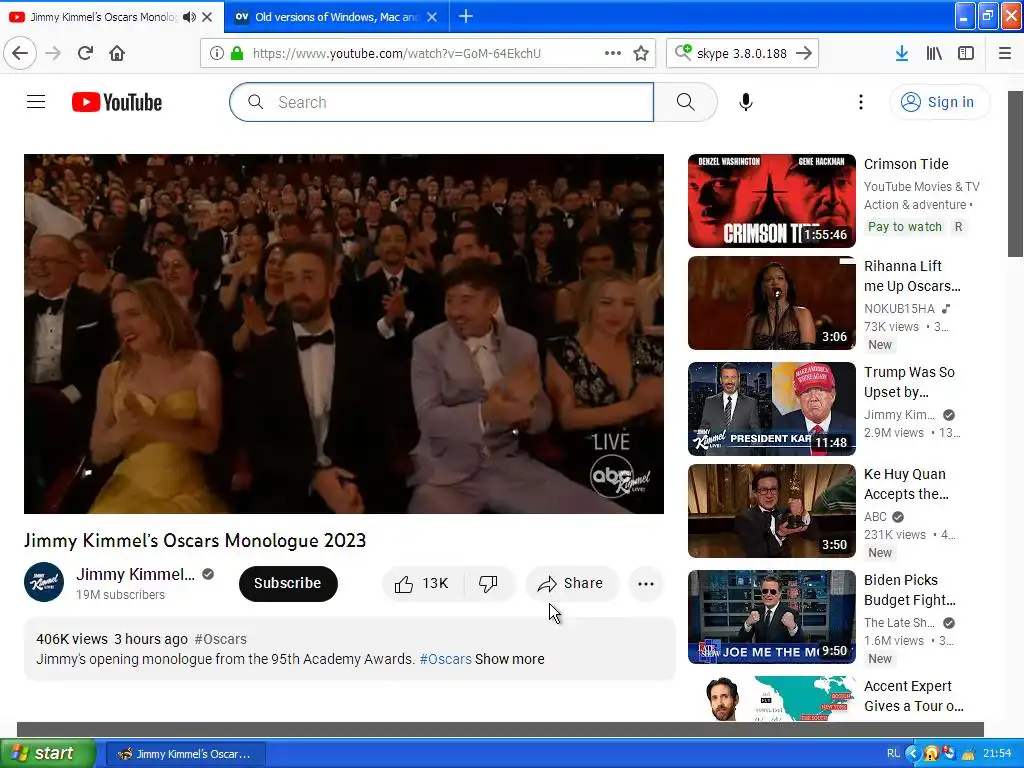Open the Downloads panel
The height and width of the screenshot is (768, 1024).
pos(902,53)
